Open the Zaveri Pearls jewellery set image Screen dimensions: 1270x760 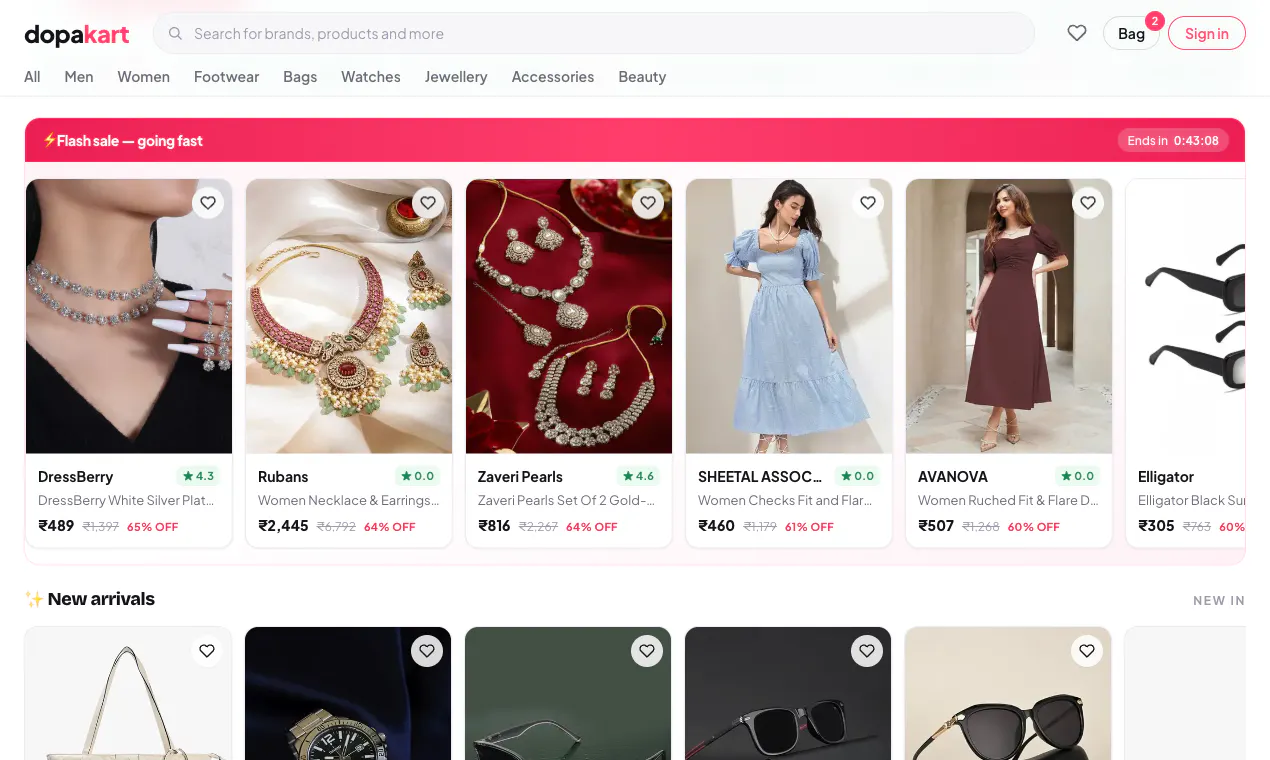point(569,316)
